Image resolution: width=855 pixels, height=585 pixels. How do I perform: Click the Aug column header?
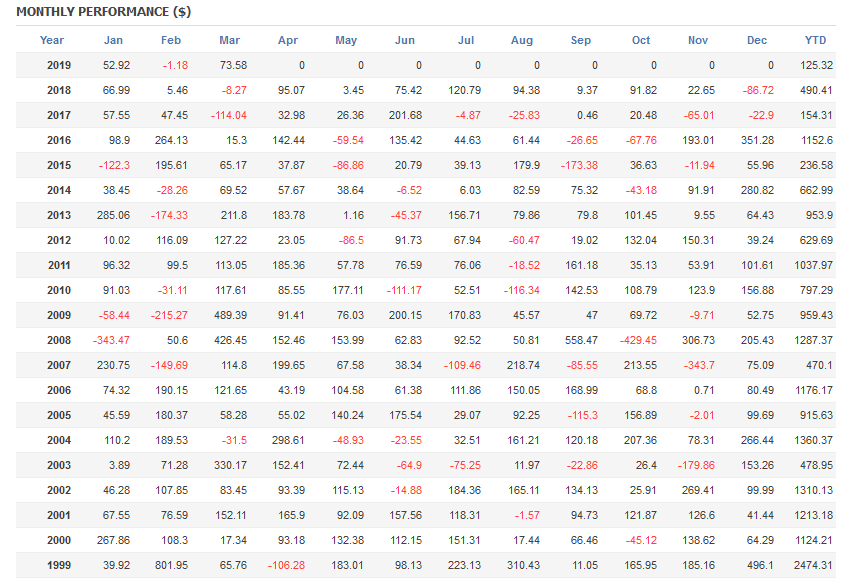coord(522,40)
